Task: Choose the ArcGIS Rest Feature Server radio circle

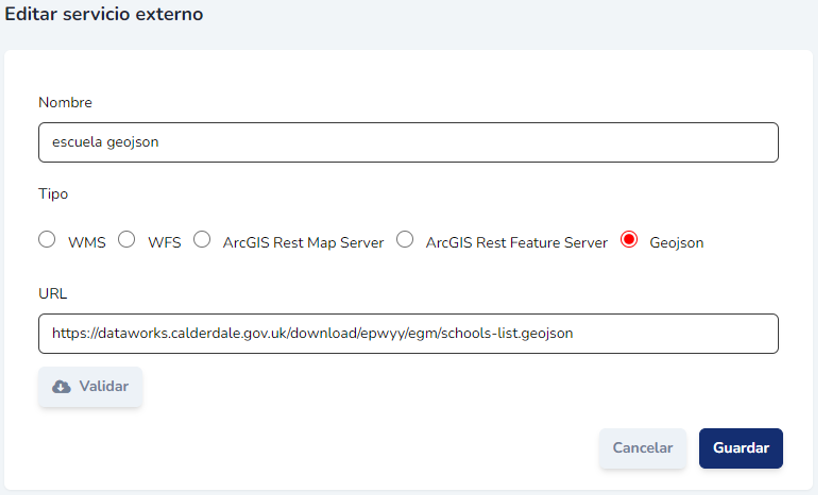Action: 405,240
